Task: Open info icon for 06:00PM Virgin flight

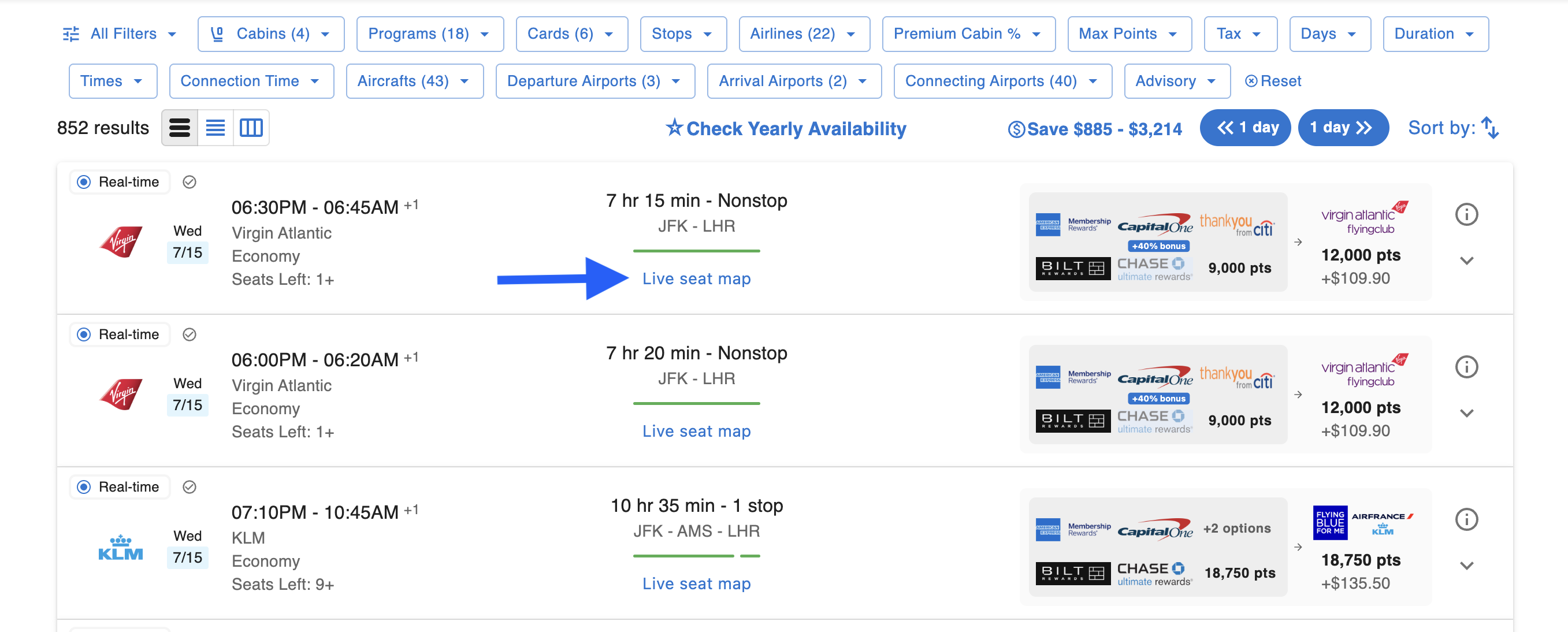Action: 1466,366
